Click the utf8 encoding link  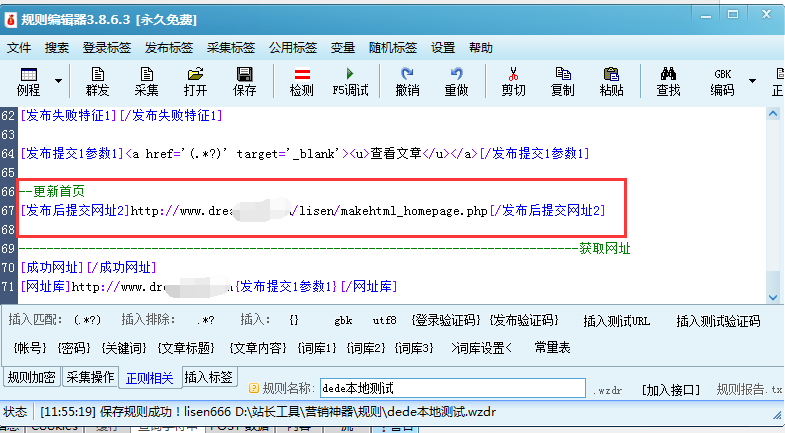point(384,320)
